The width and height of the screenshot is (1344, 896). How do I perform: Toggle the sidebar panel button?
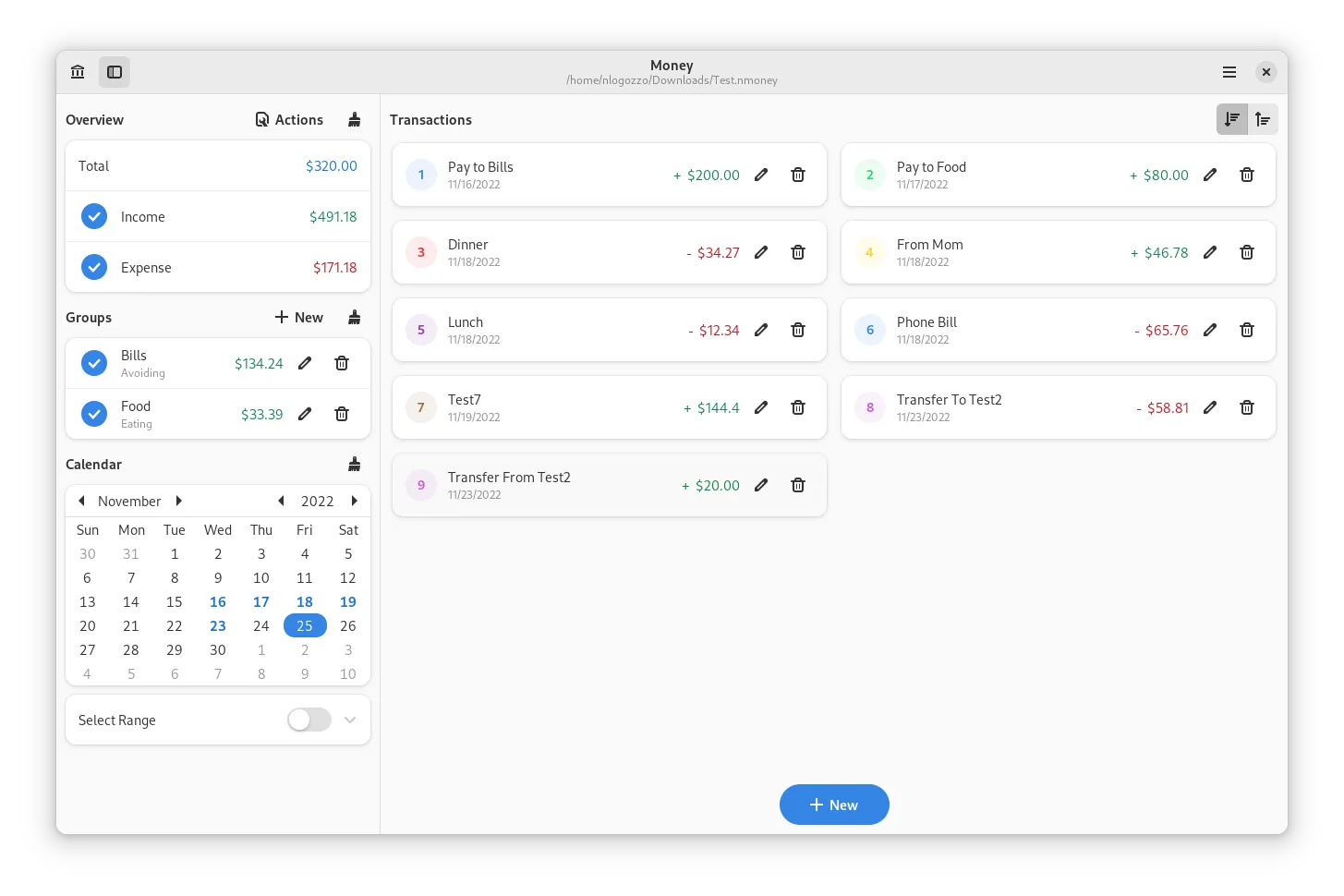pos(115,72)
